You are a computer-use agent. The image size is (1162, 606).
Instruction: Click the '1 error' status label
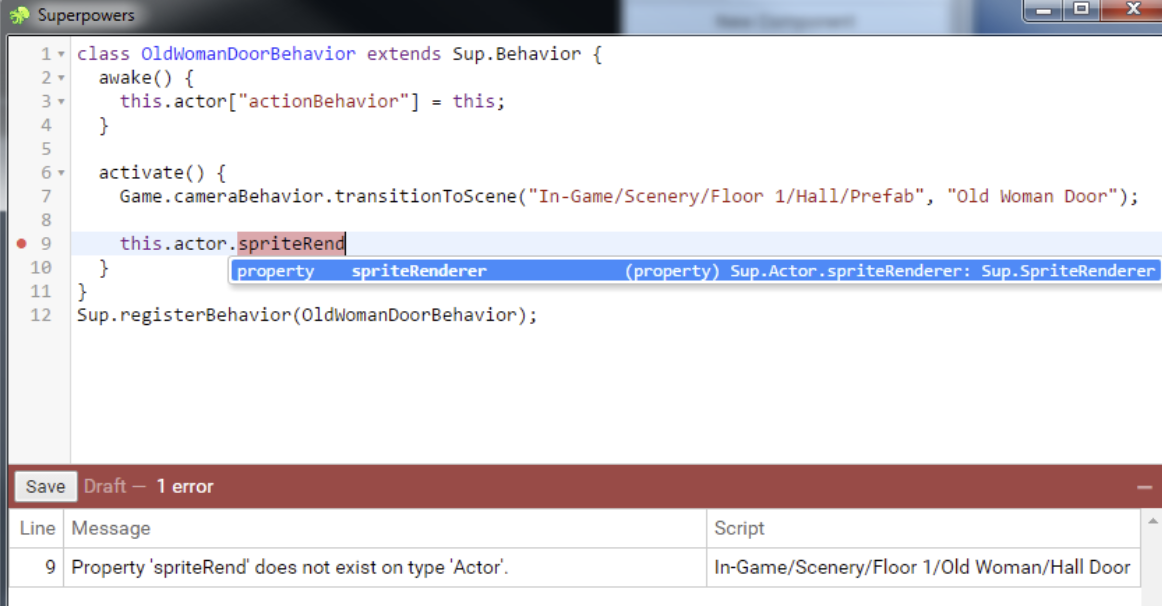pos(185,487)
